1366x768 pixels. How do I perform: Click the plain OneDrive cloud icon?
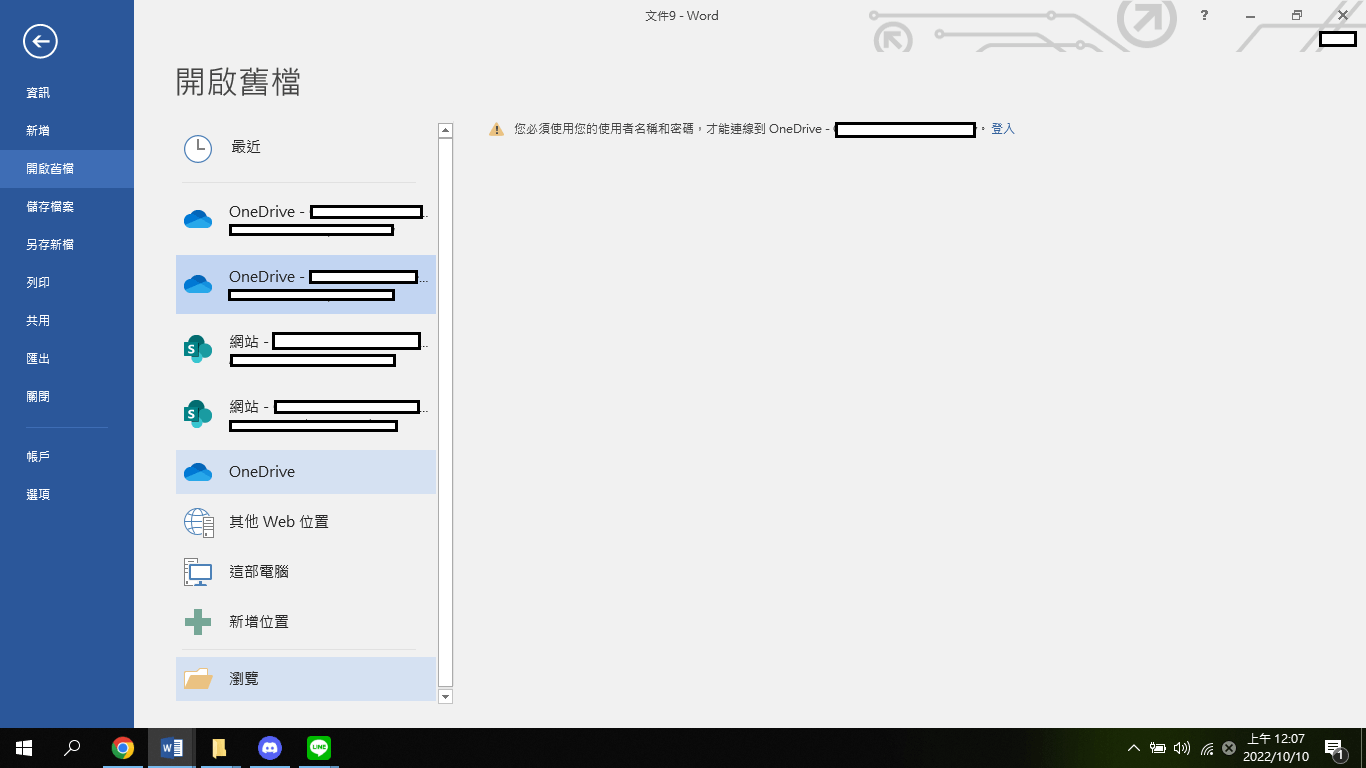tap(198, 472)
